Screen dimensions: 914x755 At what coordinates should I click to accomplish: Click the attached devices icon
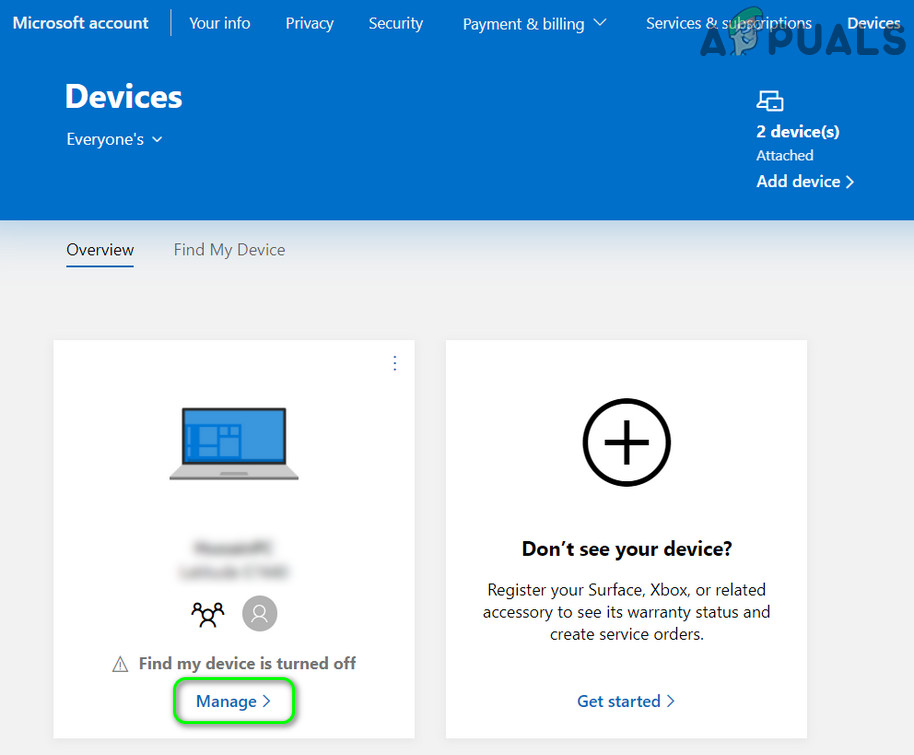point(769,101)
